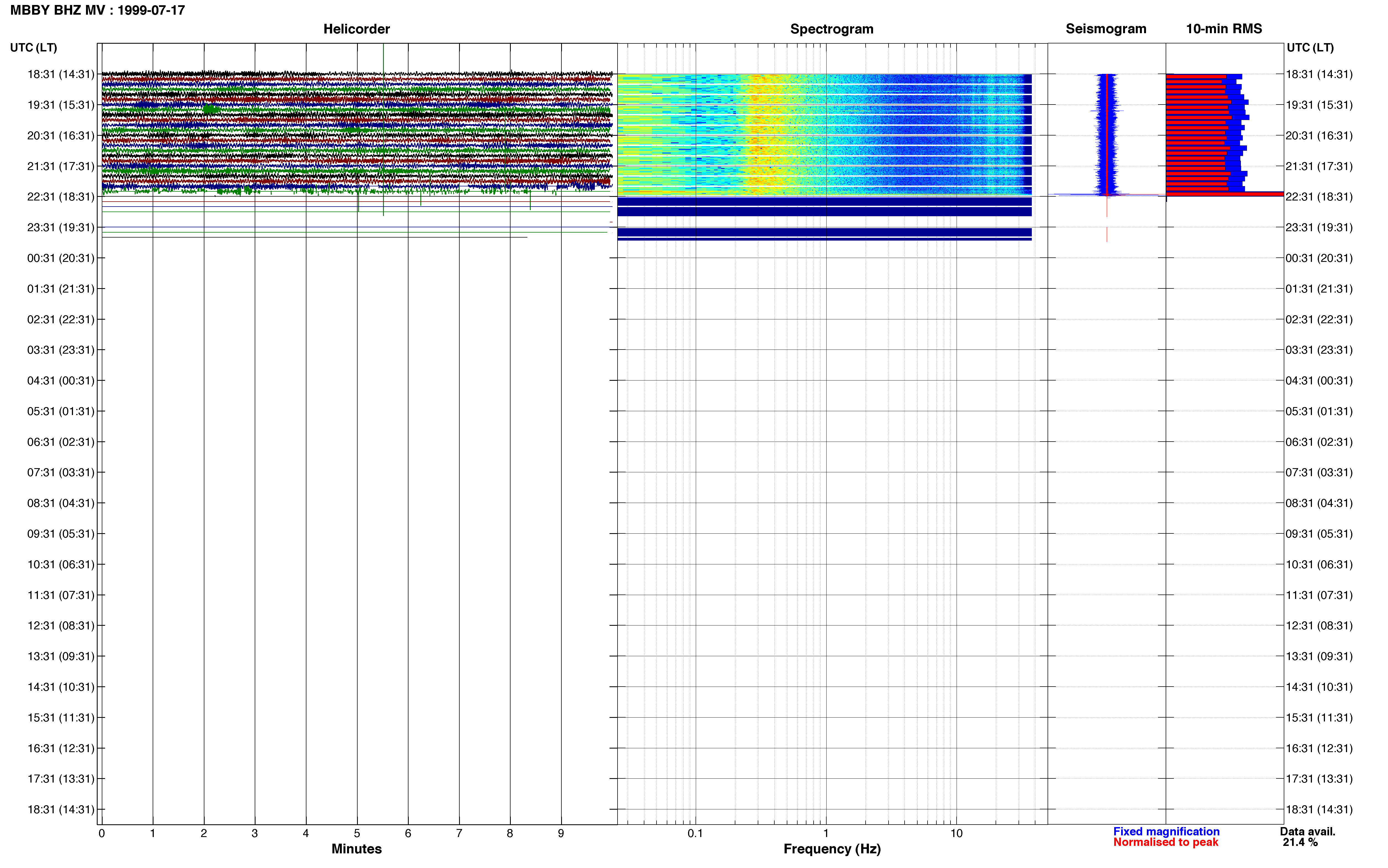The image size is (1388, 868).
Task: Click the left 20:31 (16:31) time label
Action: [x=61, y=135]
